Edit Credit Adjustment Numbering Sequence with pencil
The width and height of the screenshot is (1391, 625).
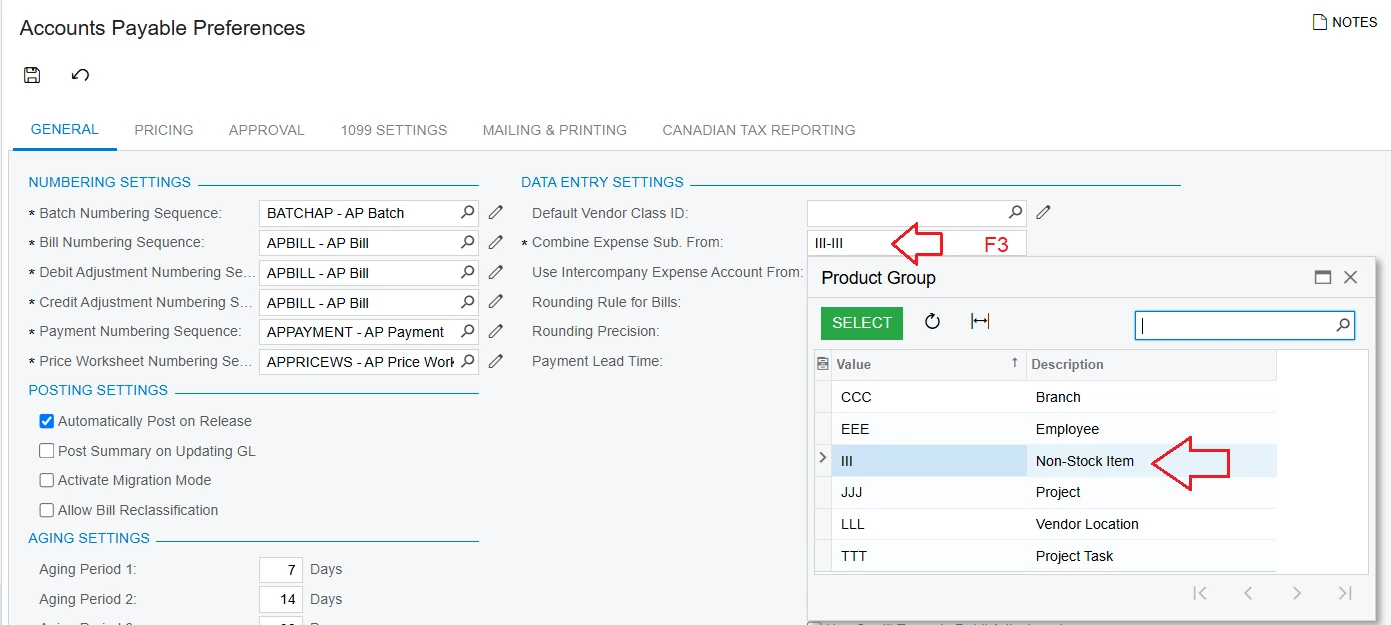[496, 302]
